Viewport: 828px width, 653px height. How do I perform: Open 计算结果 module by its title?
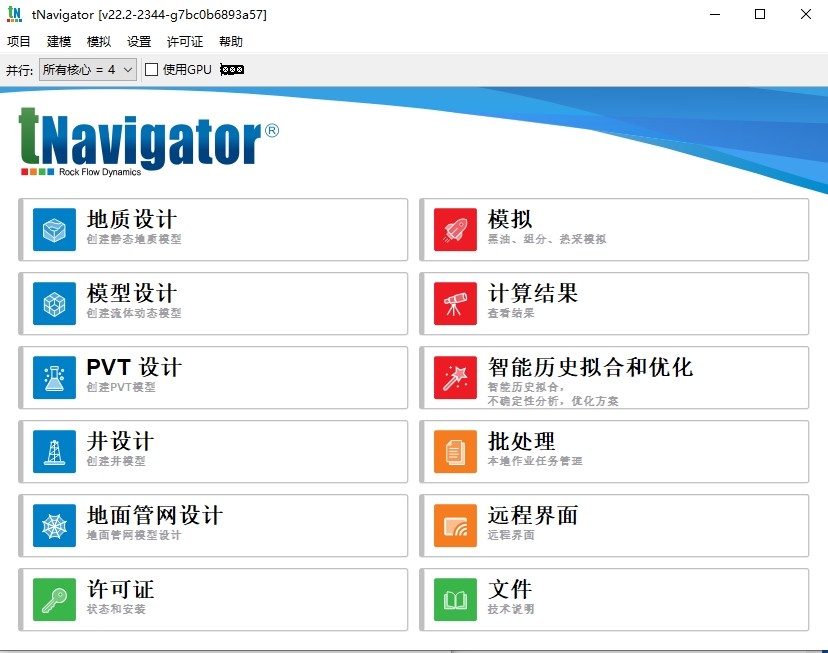pos(533,293)
